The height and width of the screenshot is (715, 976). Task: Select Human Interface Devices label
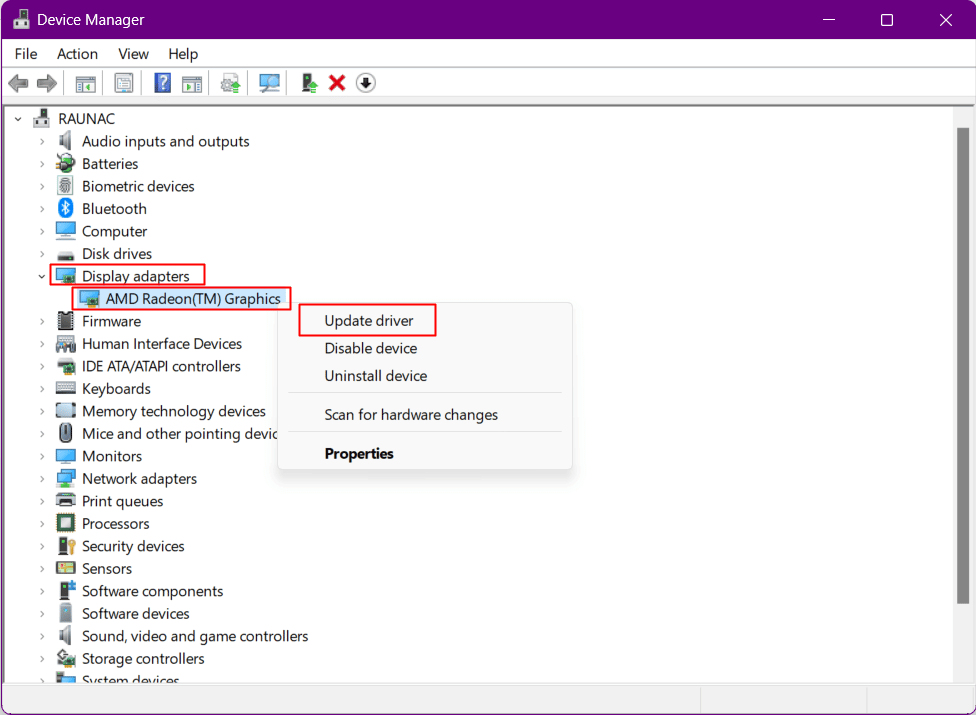[x=162, y=343]
